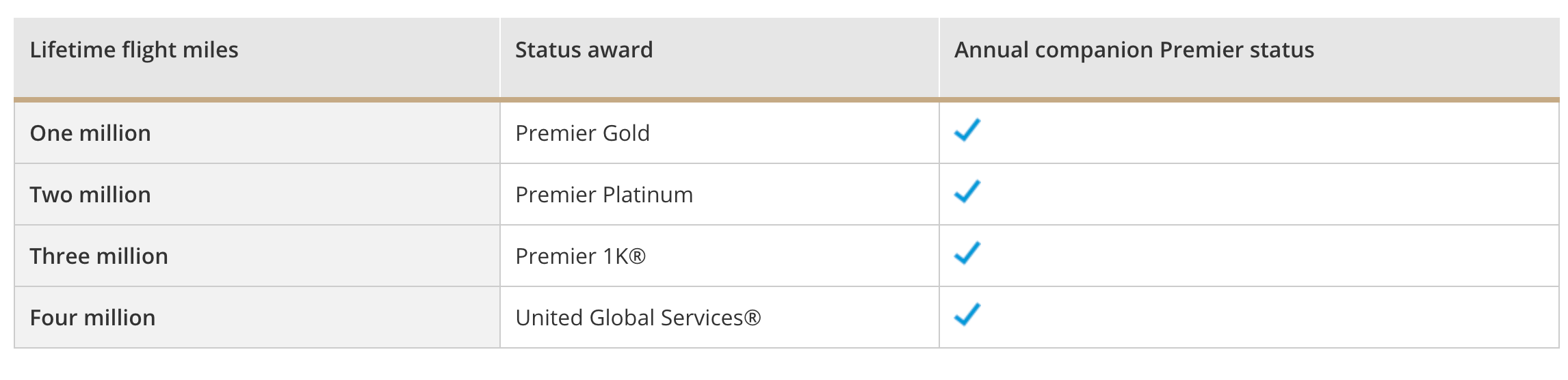Click the checkmark in the Four million row
1568x380 pixels.
967,314
